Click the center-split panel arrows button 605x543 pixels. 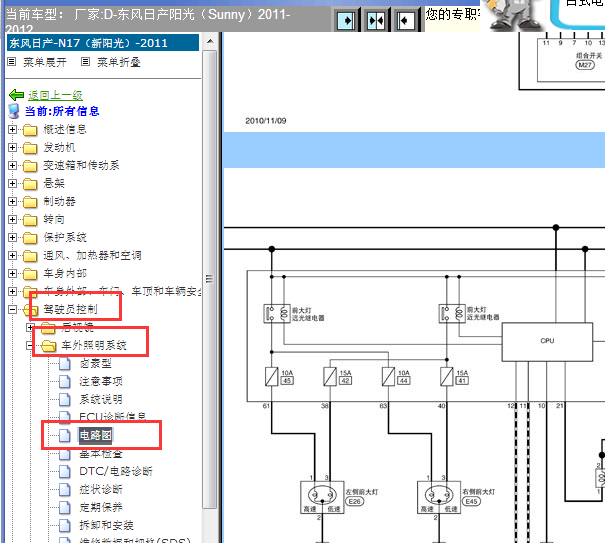(376, 20)
